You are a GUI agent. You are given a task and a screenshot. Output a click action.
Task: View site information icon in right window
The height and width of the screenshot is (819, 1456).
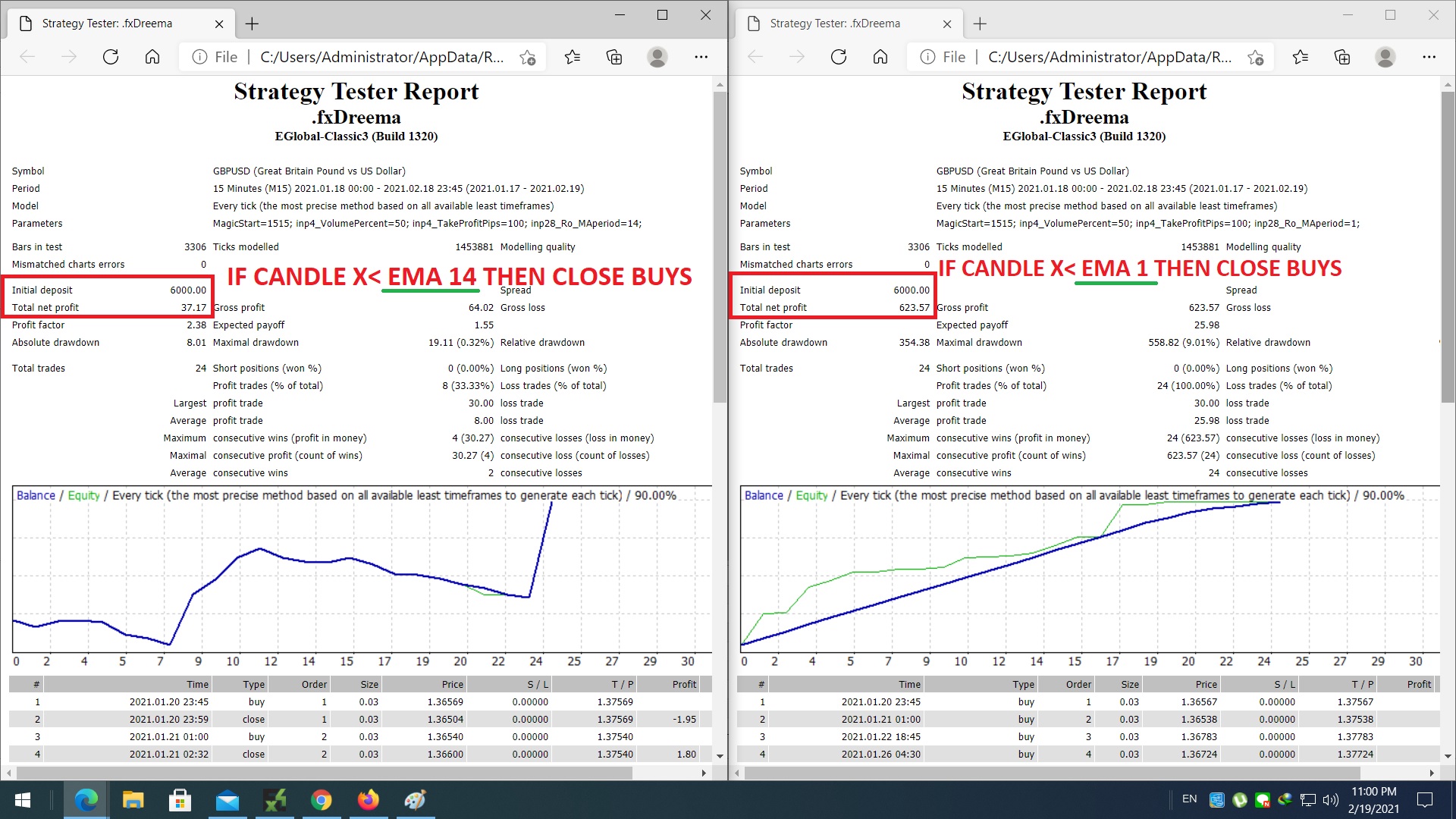tap(927, 57)
